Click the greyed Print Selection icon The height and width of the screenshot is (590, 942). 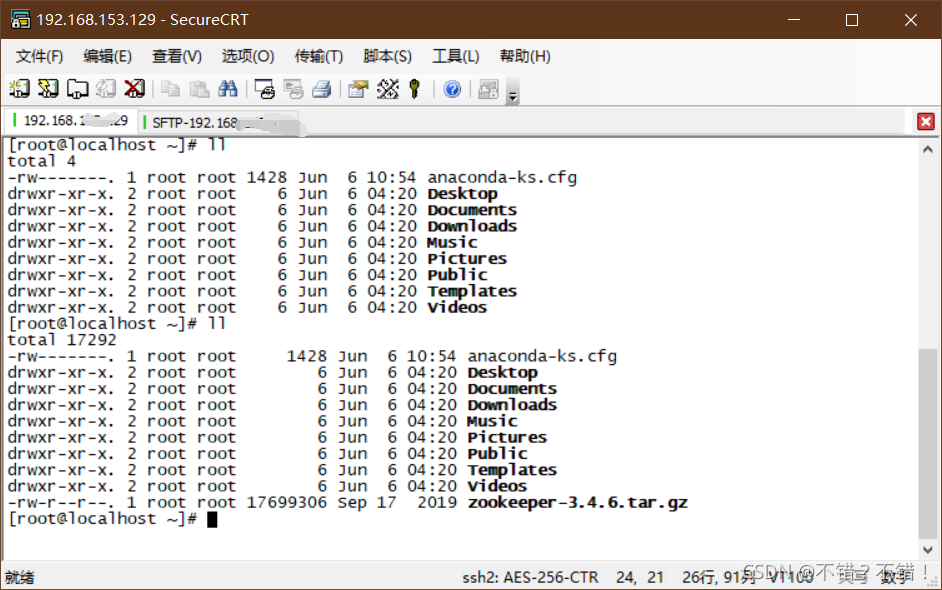pos(293,89)
